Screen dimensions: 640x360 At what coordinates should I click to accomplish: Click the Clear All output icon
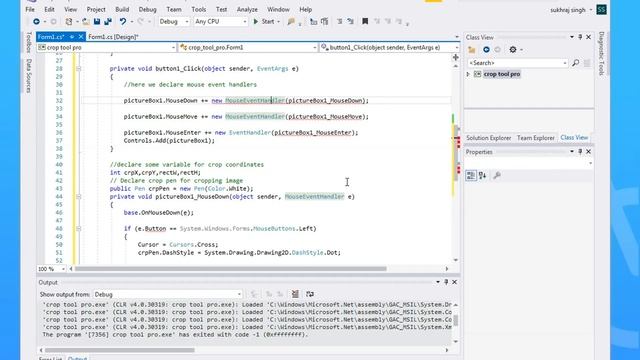(x=295, y=294)
